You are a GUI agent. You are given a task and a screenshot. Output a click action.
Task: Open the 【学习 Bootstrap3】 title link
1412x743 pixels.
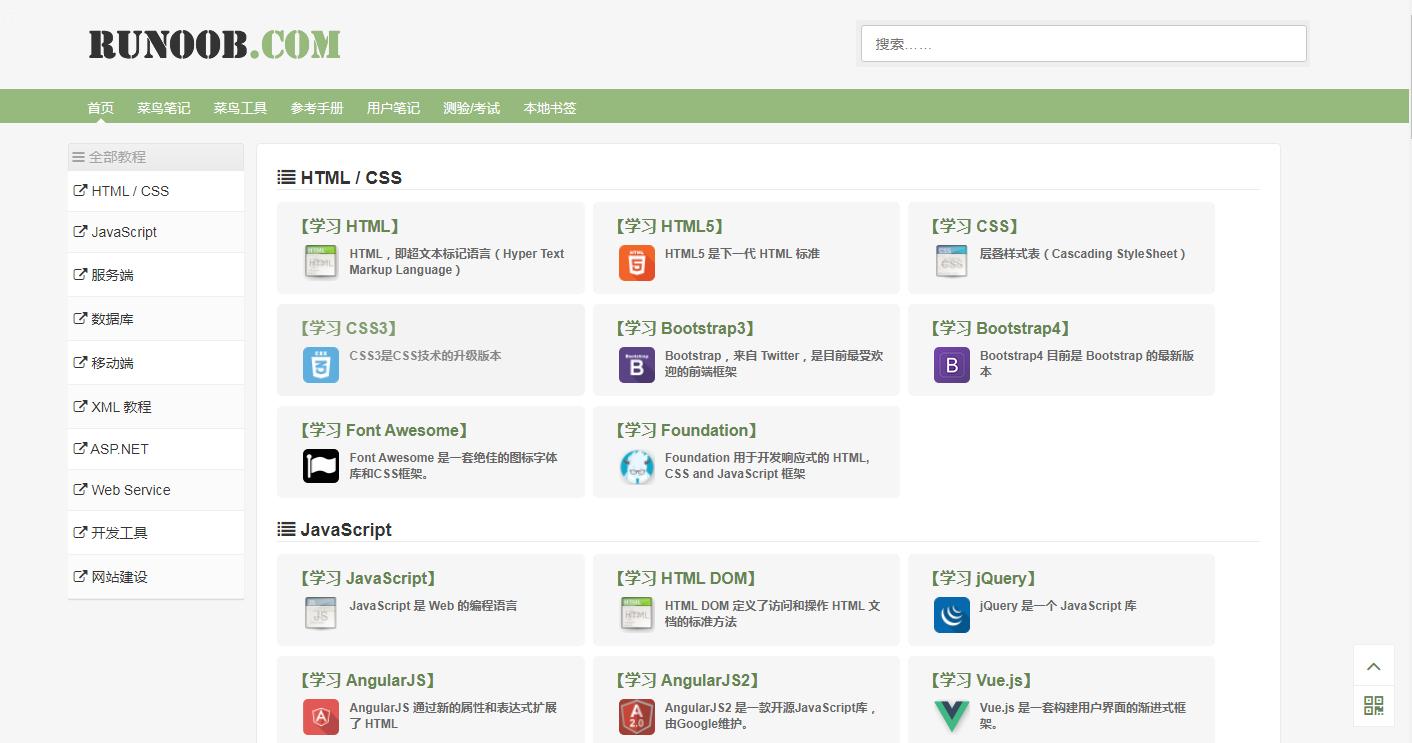[x=686, y=329]
